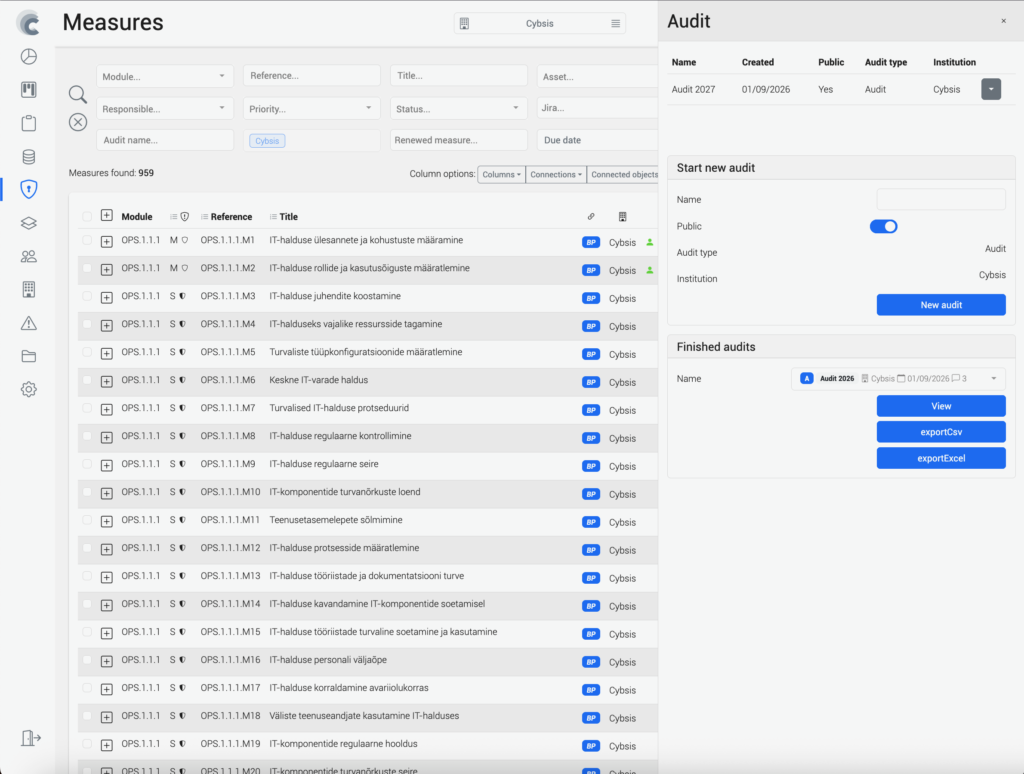
Task: Clear filters with the circled X icon
Action: click(x=78, y=122)
